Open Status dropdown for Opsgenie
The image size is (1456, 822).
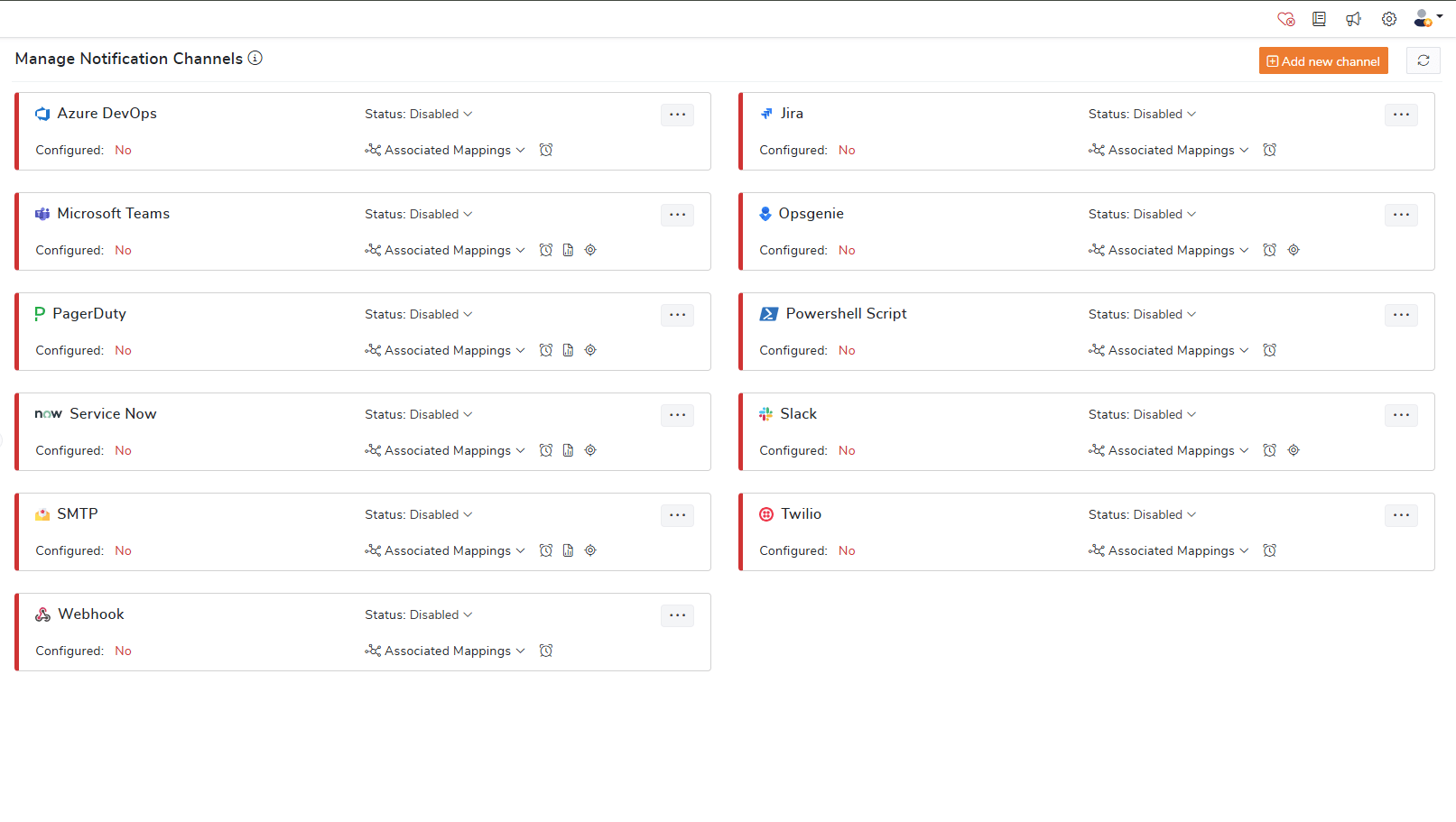tap(1143, 214)
